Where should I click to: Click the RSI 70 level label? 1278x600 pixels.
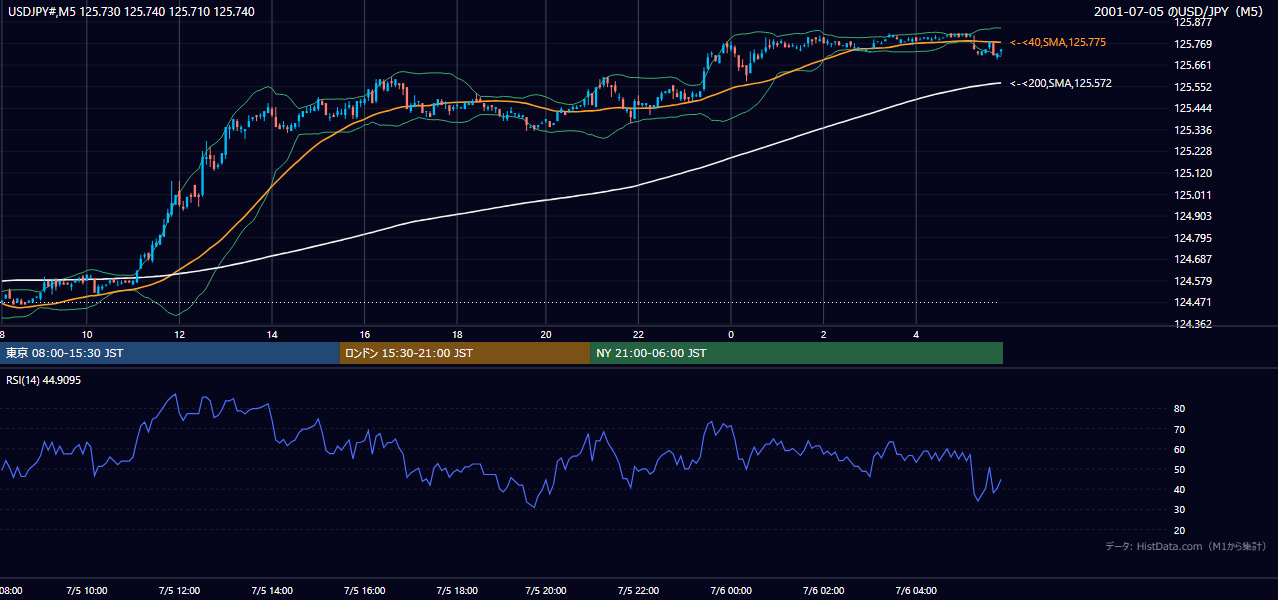1179,430
